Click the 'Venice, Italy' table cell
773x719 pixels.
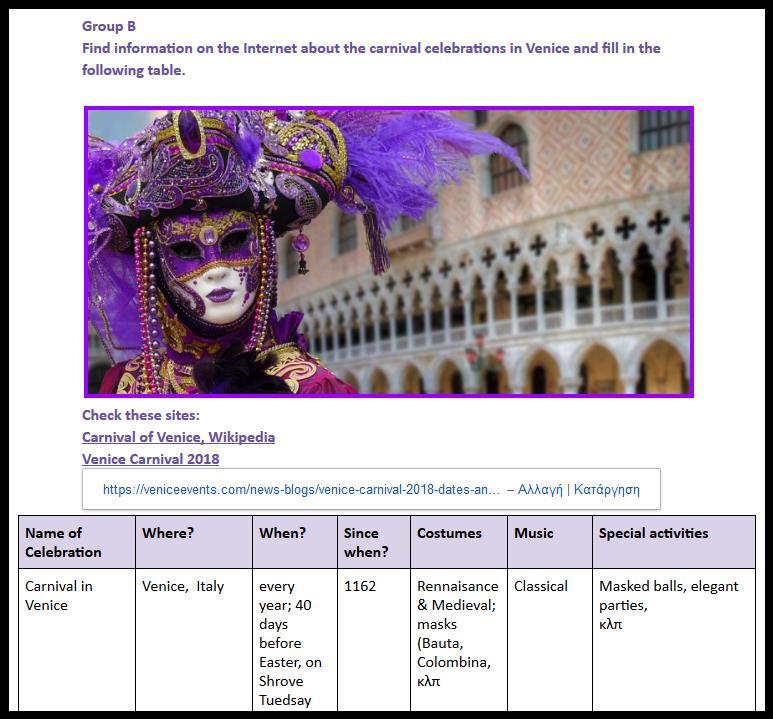coord(194,640)
